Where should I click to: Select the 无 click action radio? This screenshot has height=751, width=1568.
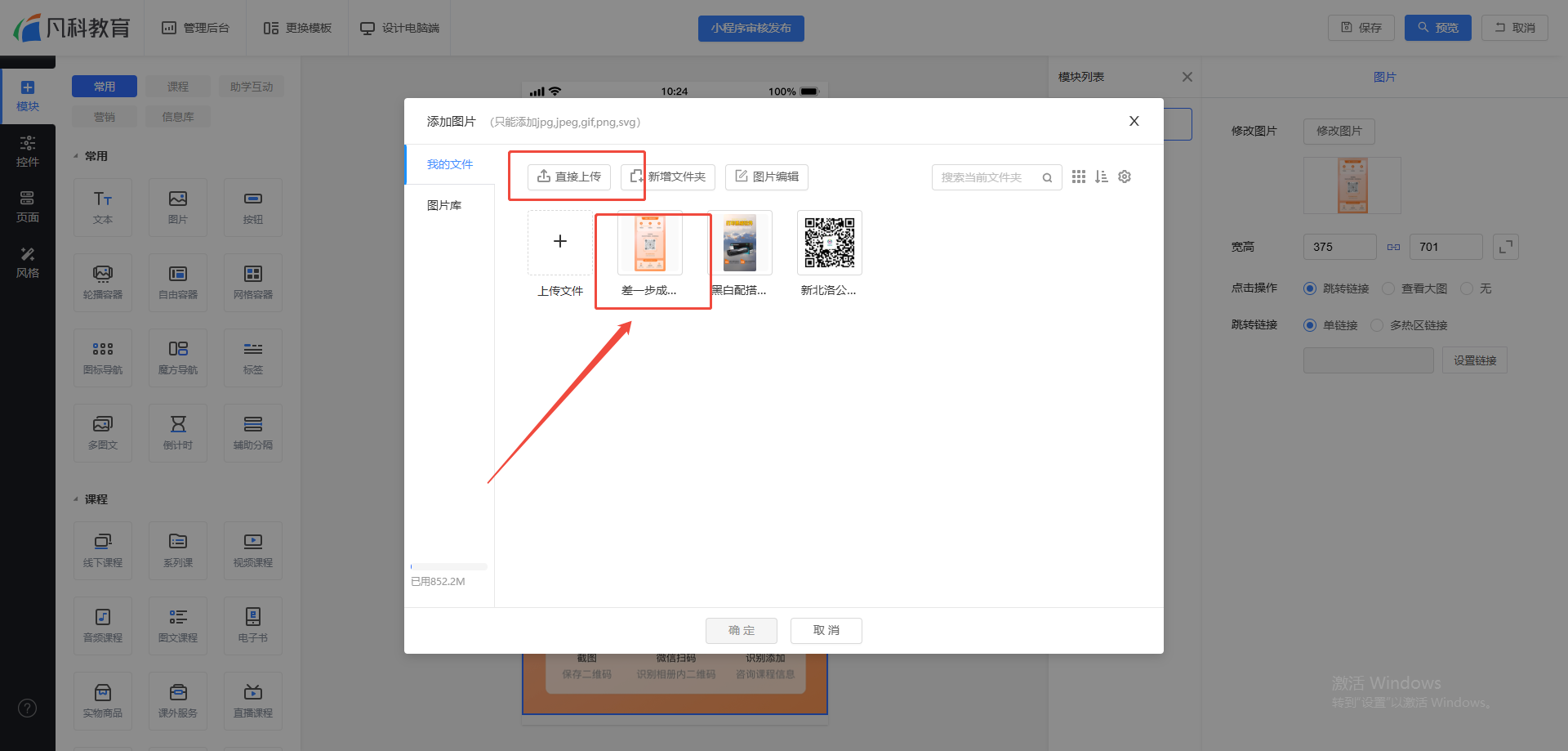coord(1467,288)
